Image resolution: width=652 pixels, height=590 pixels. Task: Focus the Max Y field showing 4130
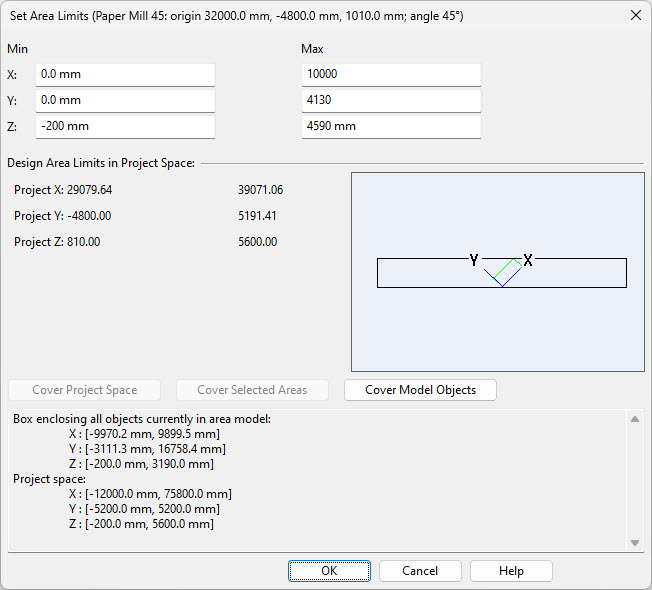click(x=390, y=101)
